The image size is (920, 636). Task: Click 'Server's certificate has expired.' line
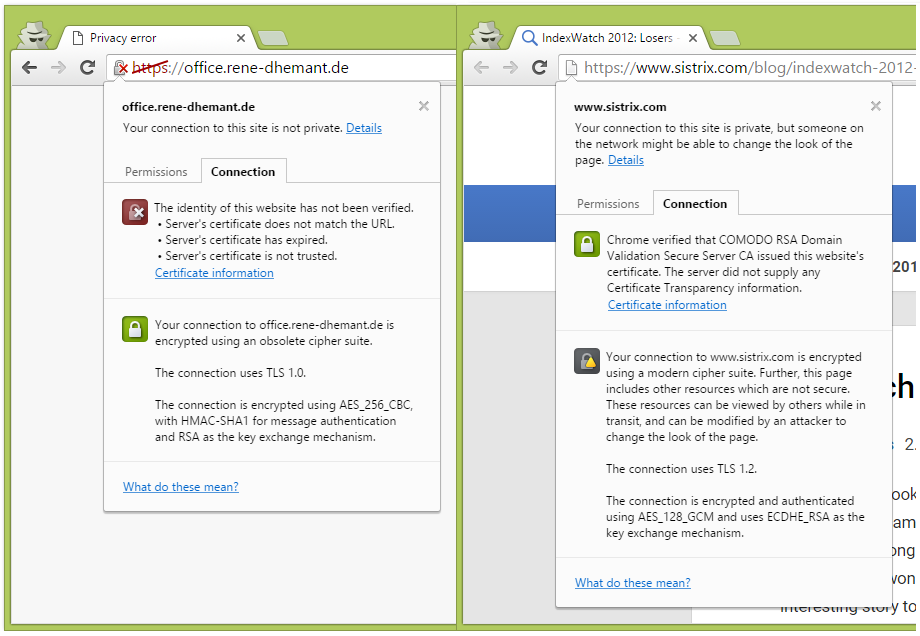point(246,240)
